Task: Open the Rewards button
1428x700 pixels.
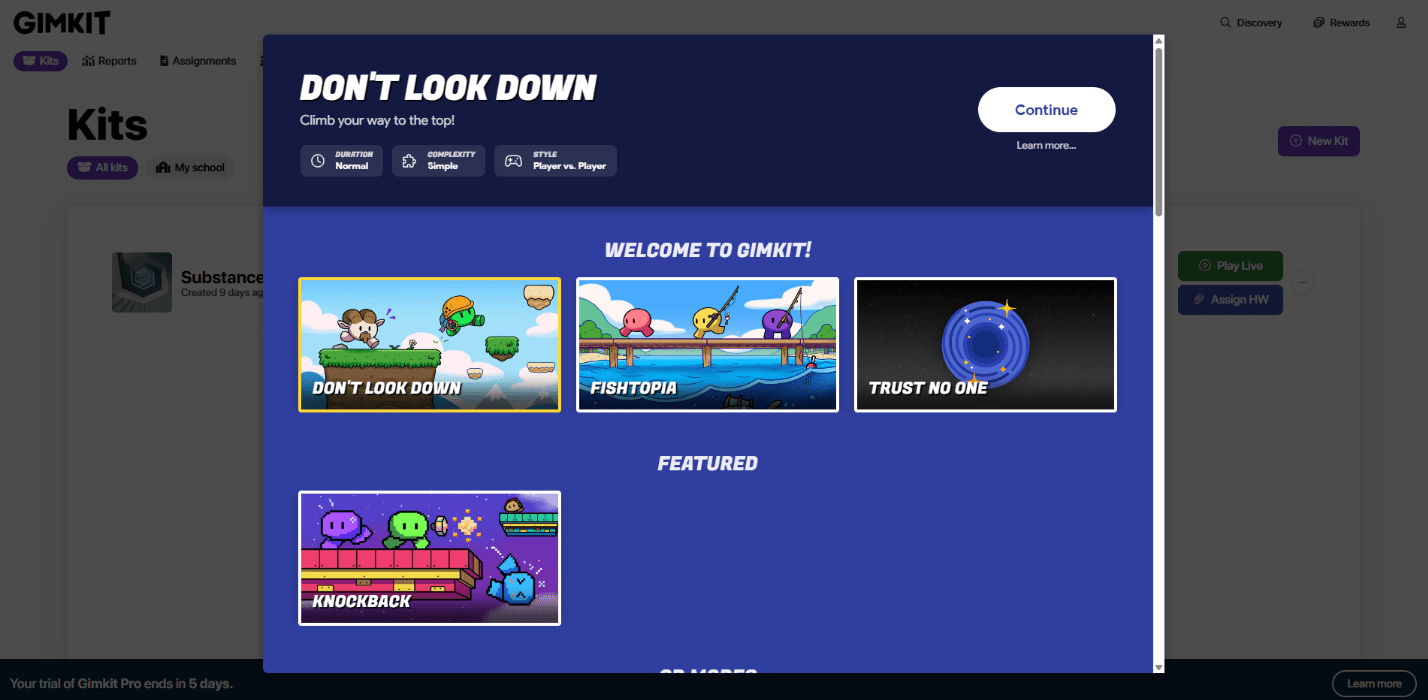Action: 1341,22
